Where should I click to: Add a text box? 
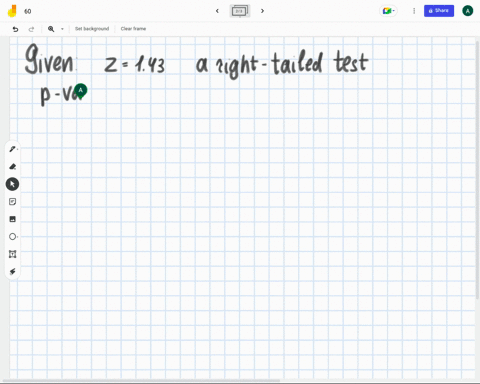(x=12, y=254)
